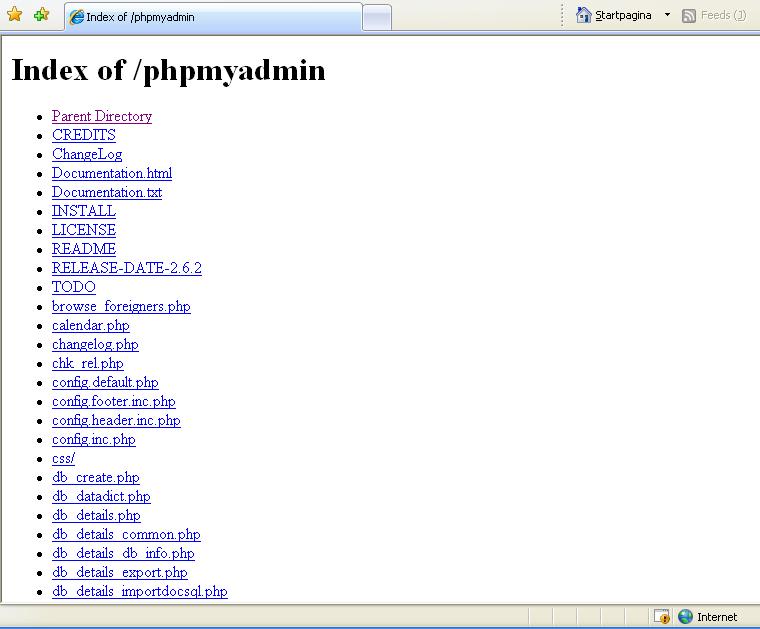
Task: Click the Add to Favorites icon
Action: coord(42,15)
